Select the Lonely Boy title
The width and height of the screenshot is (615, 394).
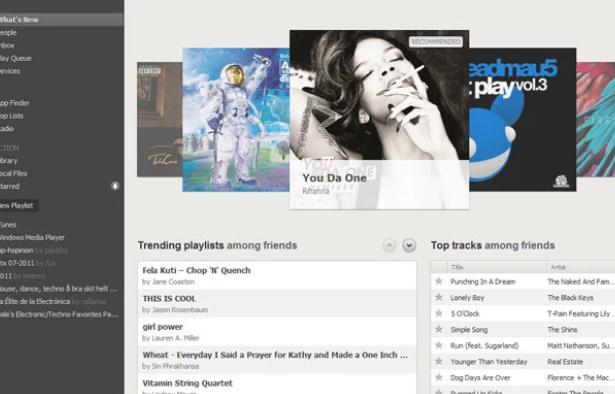tap(467, 298)
